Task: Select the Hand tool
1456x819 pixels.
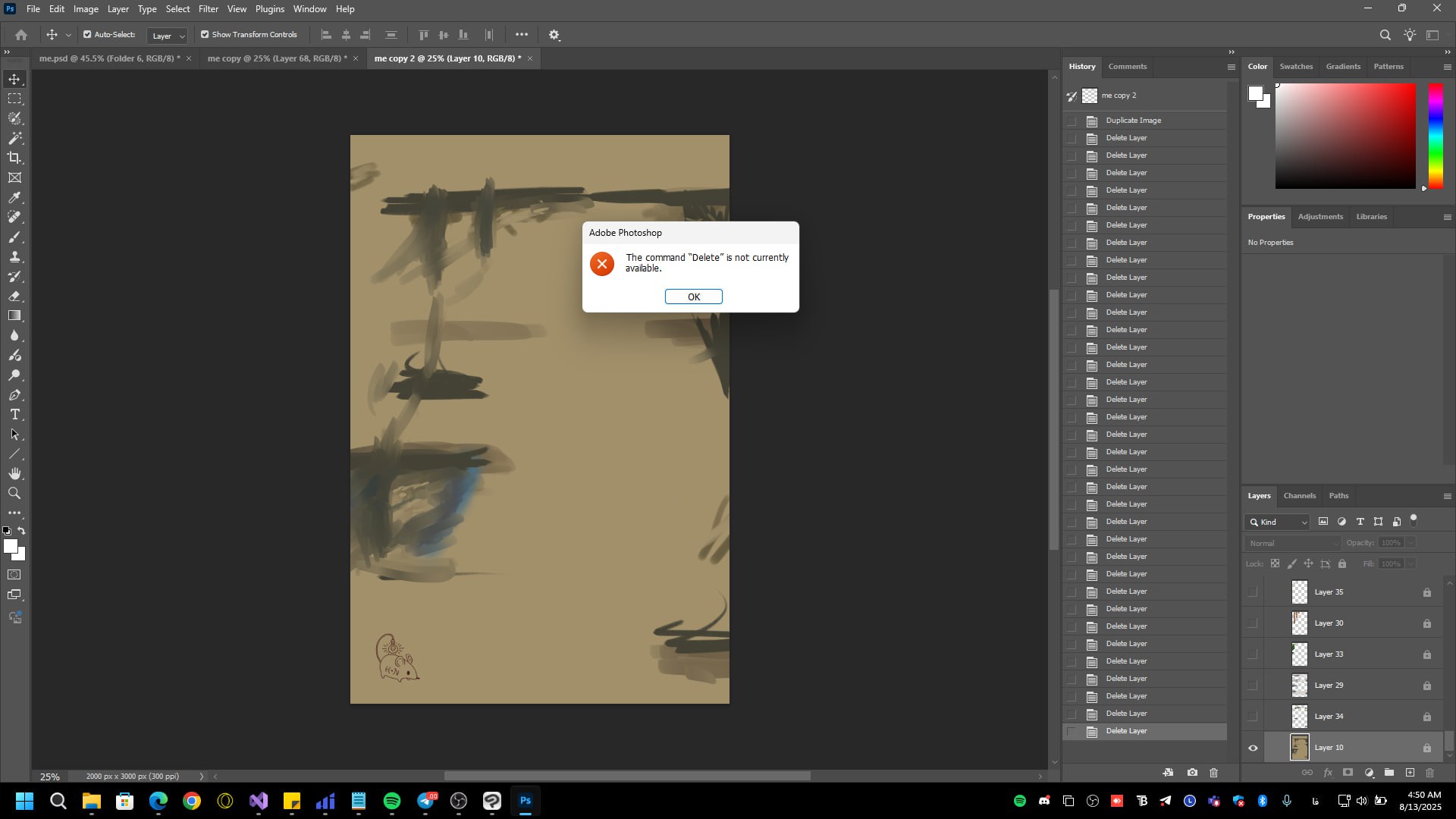Action: pos(14,473)
